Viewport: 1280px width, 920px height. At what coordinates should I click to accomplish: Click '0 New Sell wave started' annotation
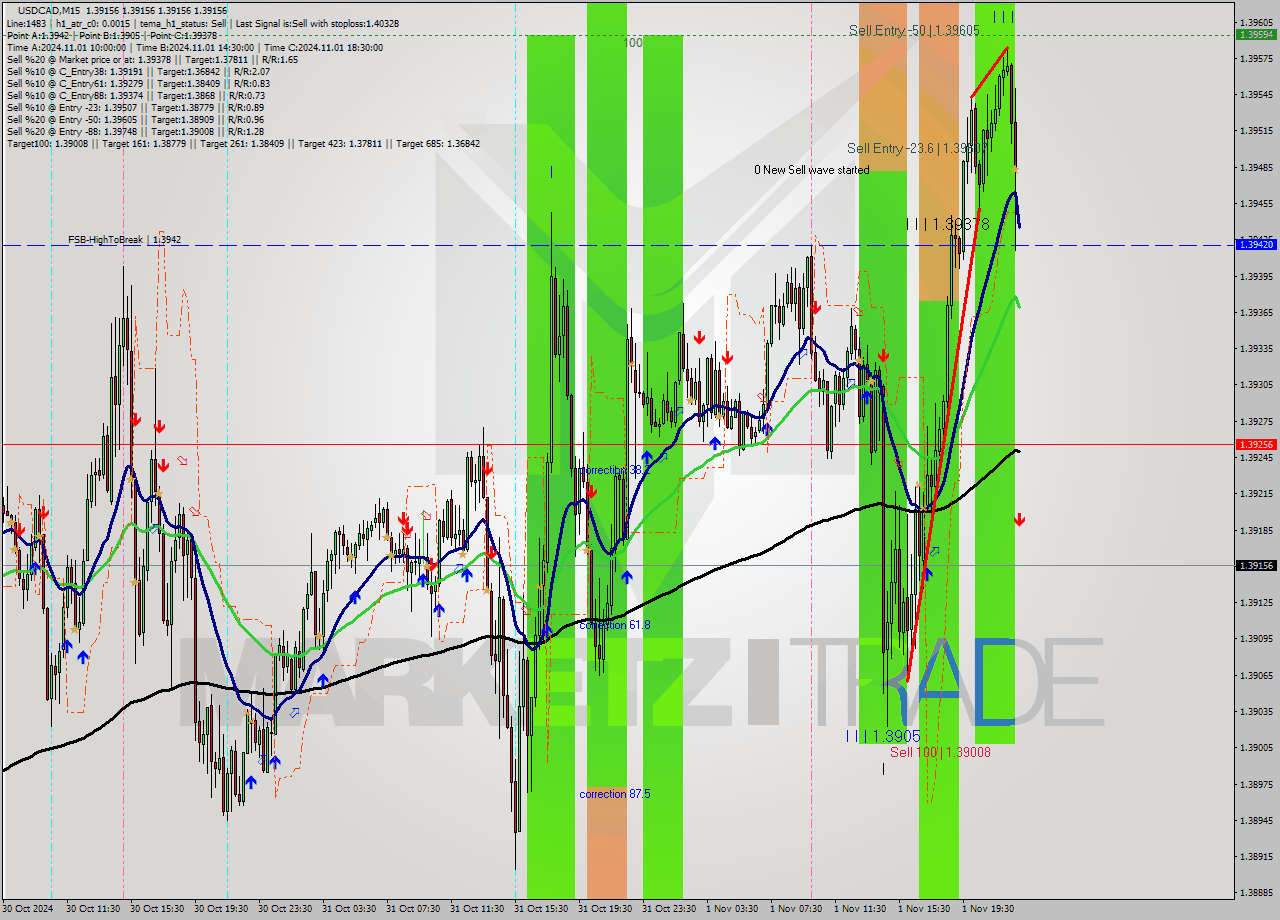(x=811, y=170)
